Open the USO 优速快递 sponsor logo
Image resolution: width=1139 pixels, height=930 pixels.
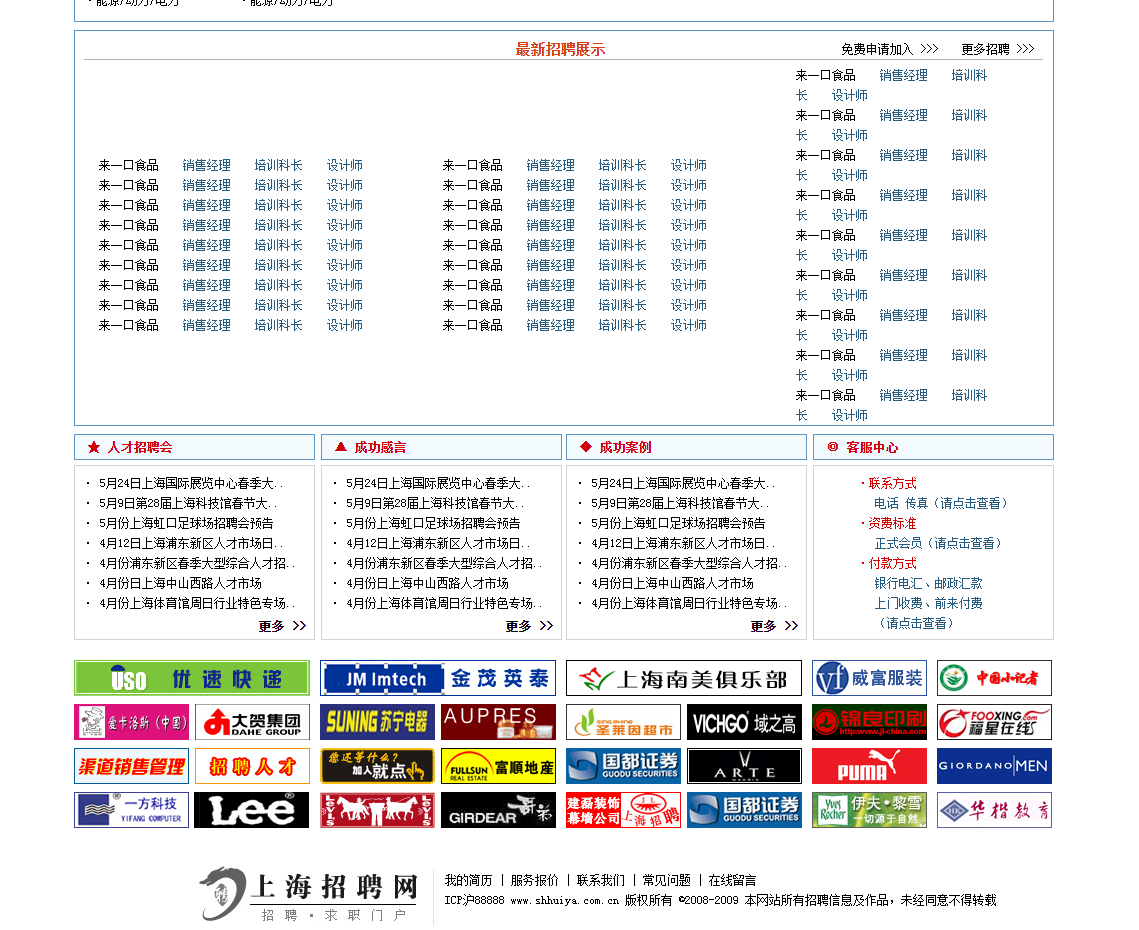pyautogui.click(x=192, y=678)
